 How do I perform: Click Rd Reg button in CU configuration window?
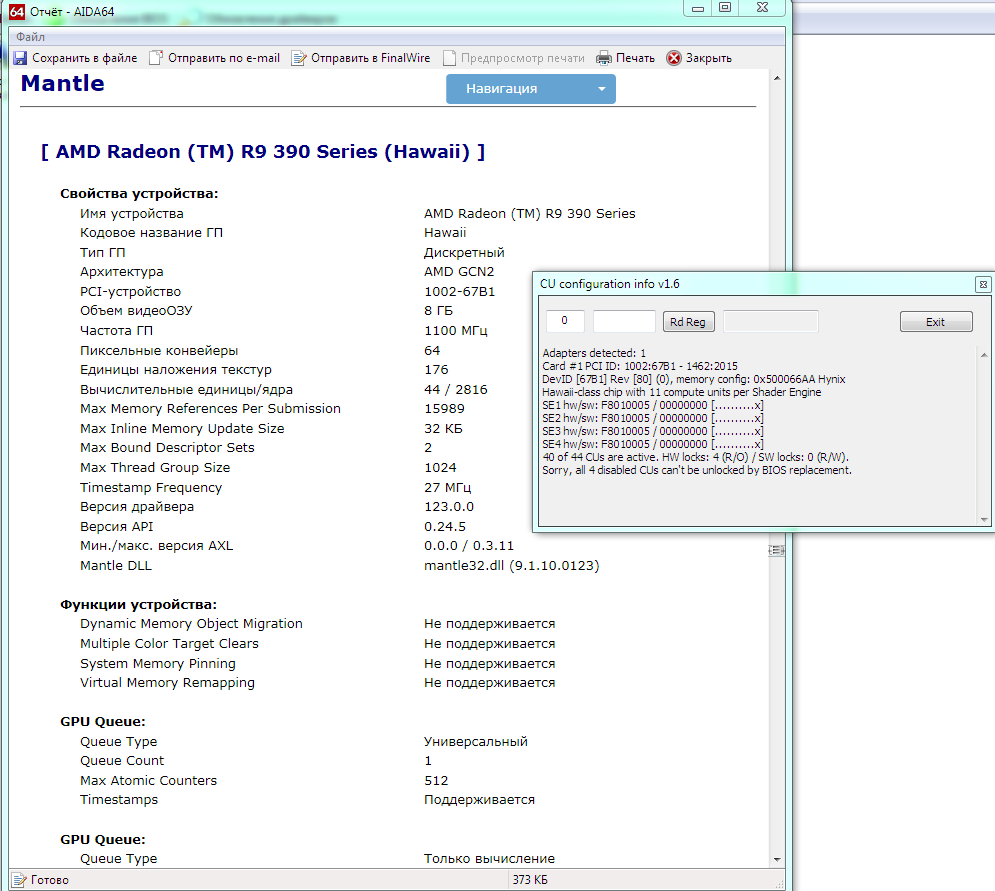[x=688, y=322]
